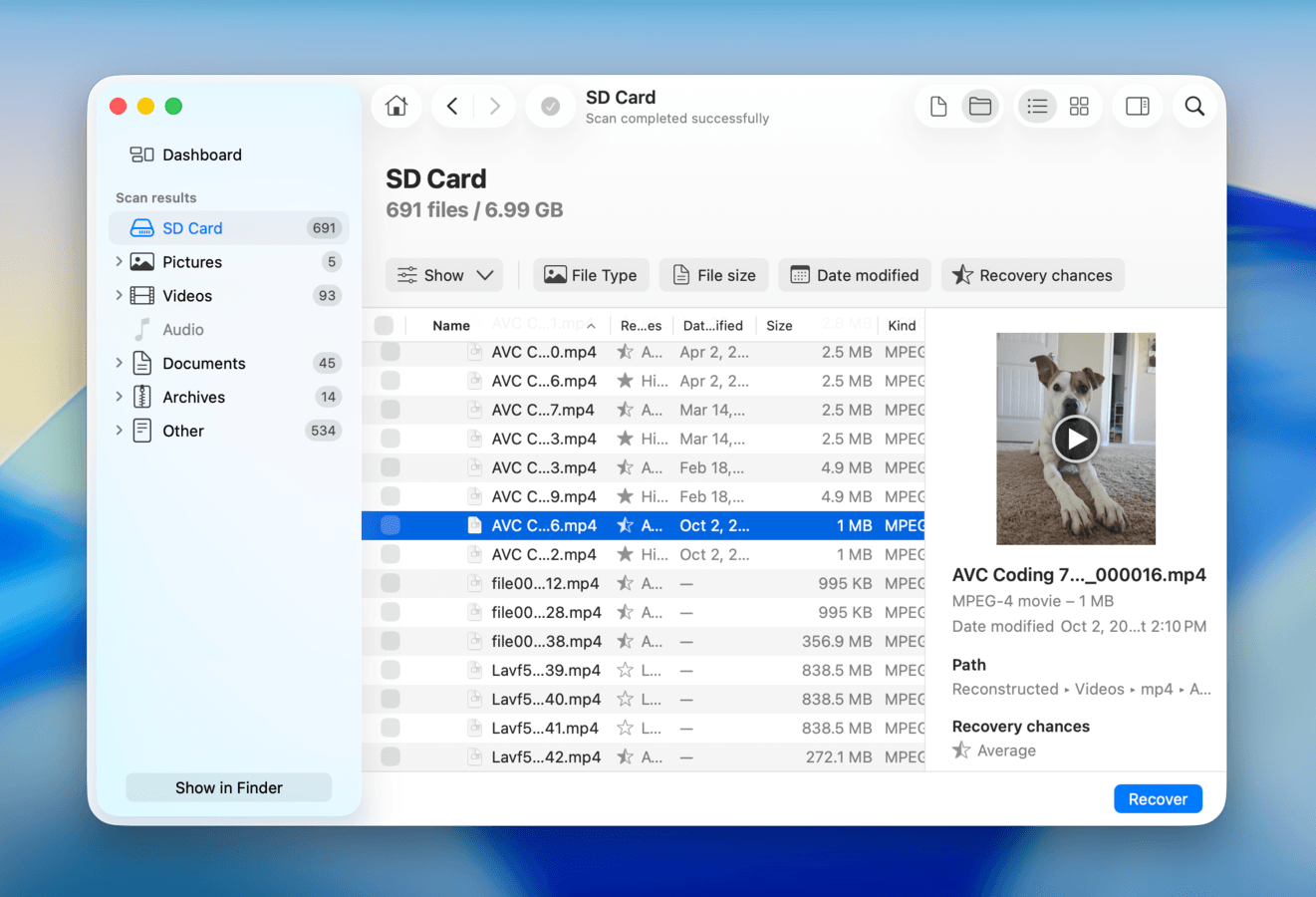Open the Other files category
The image size is (1316, 897).
coord(183,431)
